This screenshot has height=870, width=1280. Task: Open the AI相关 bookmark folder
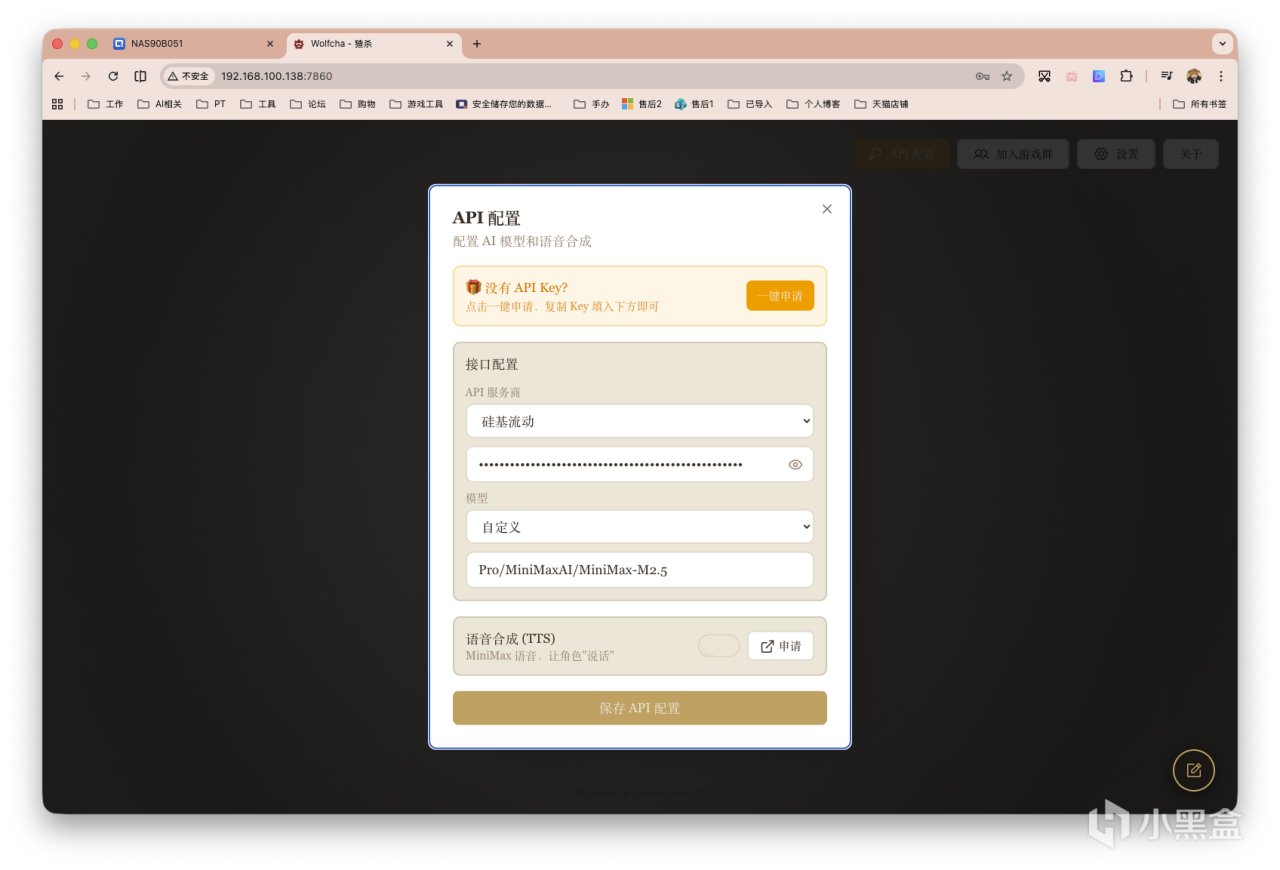pos(160,104)
